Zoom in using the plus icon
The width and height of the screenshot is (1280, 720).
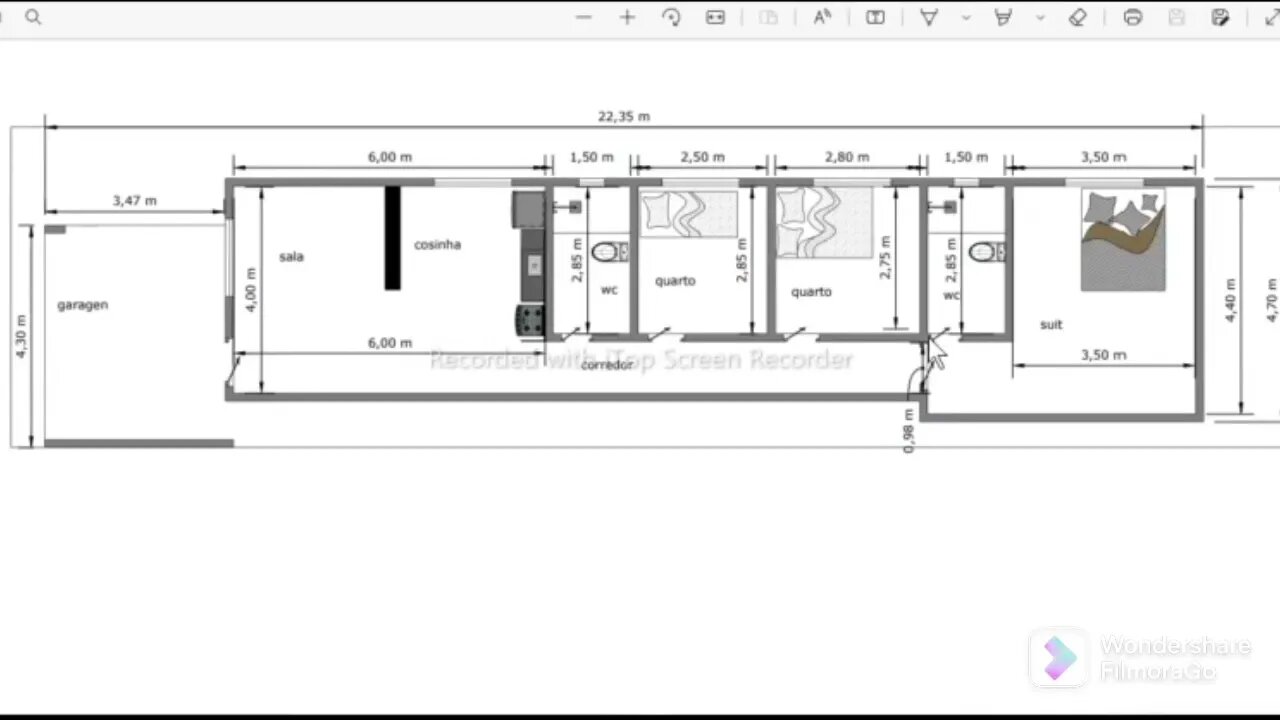pos(627,17)
